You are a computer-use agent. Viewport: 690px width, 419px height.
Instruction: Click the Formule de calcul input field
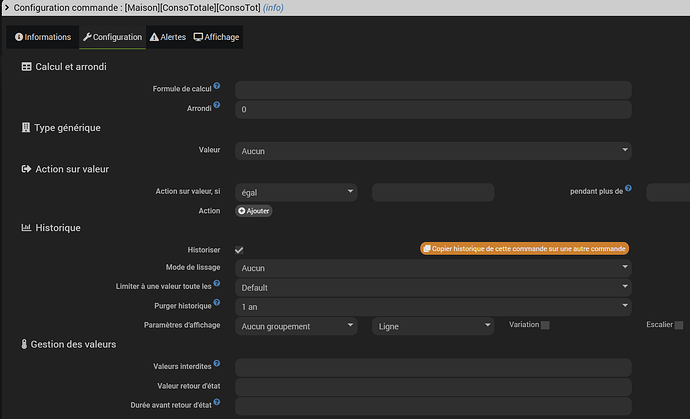click(x=433, y=90)
